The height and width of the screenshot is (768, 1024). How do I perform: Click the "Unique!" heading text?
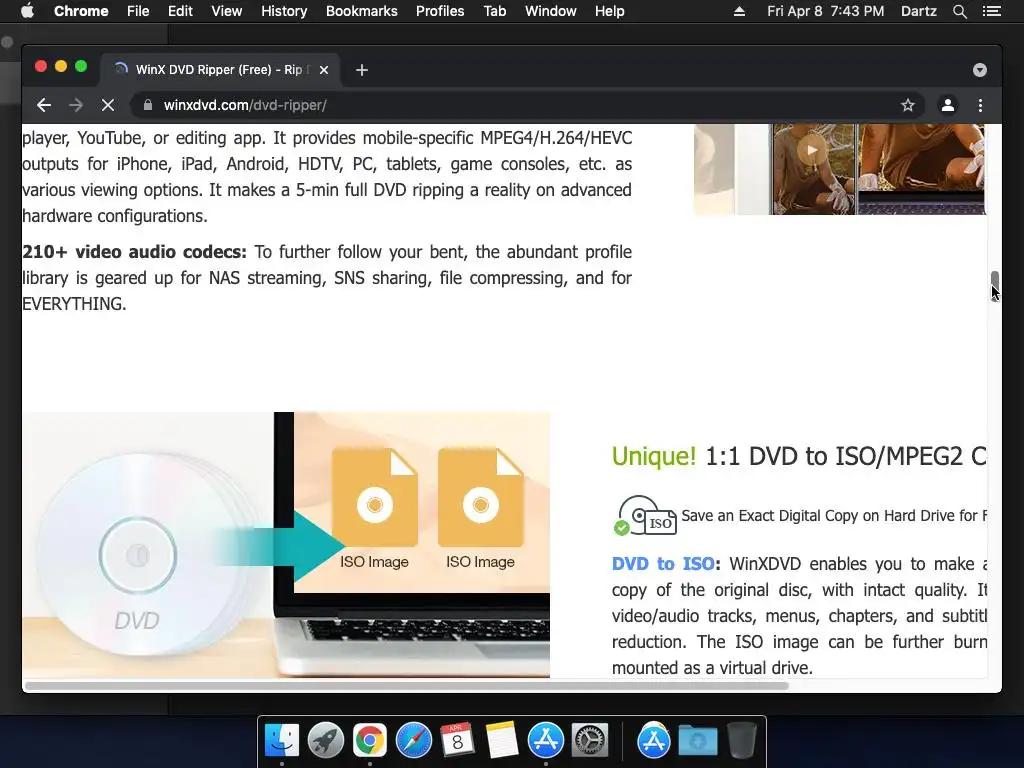tap(654, 456)
